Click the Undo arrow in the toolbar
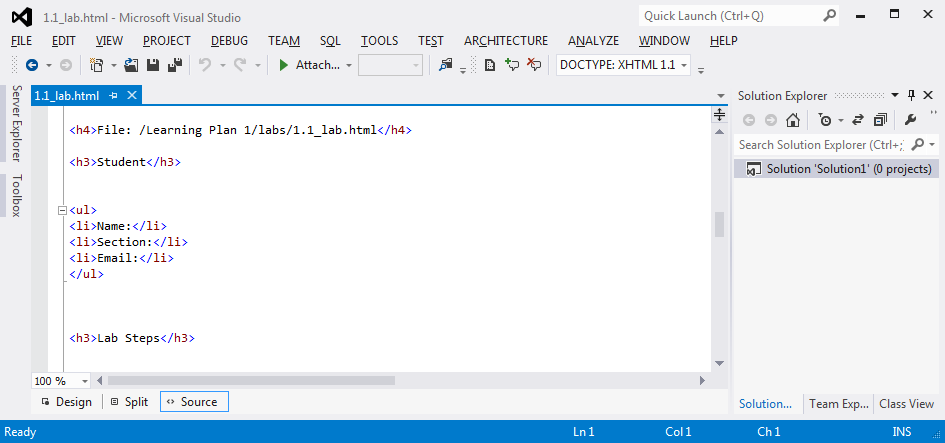Viewport: 945px width, 443px height. coord(205,65)
